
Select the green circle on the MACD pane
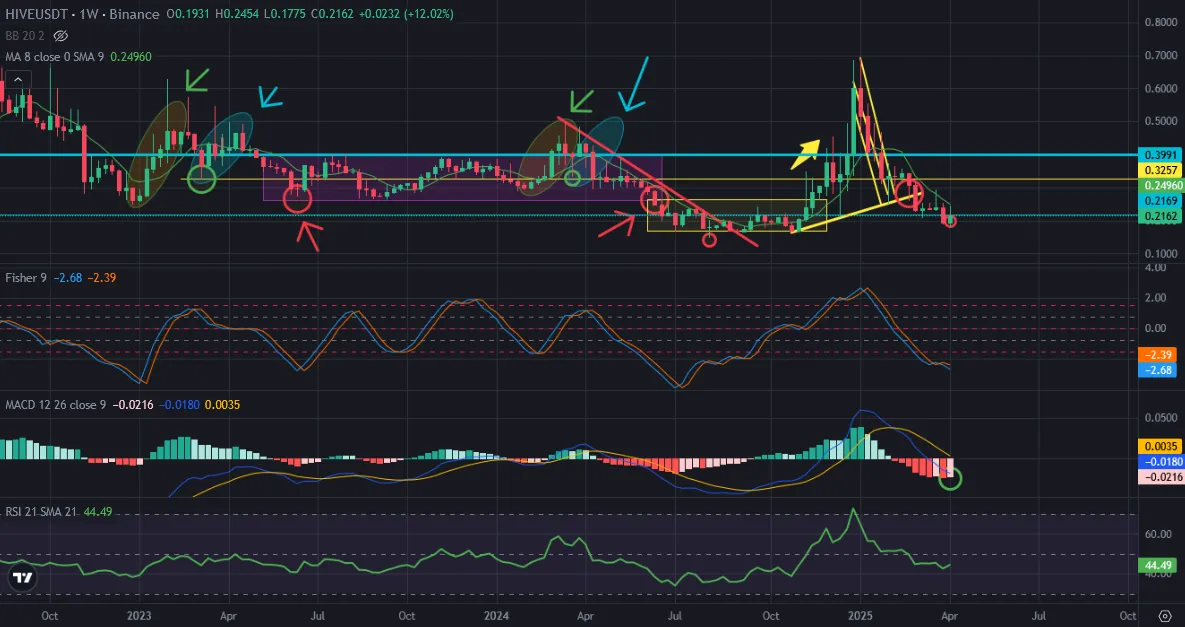[950, 478]
